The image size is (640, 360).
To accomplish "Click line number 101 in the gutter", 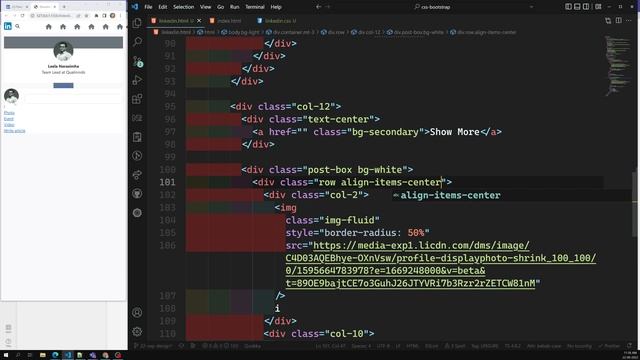I will tap(167, 182).
